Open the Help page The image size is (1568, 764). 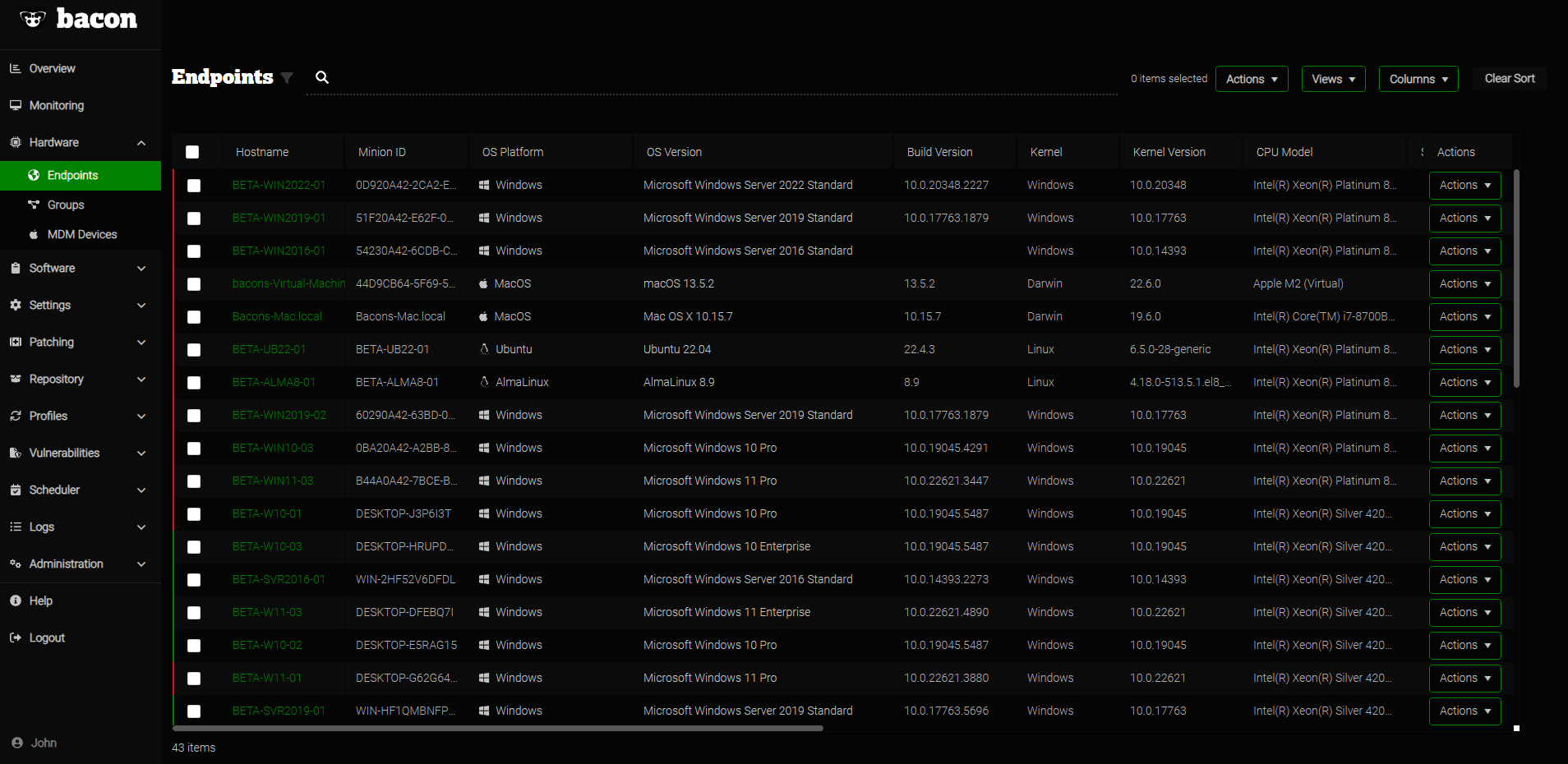tap(80, 601)
